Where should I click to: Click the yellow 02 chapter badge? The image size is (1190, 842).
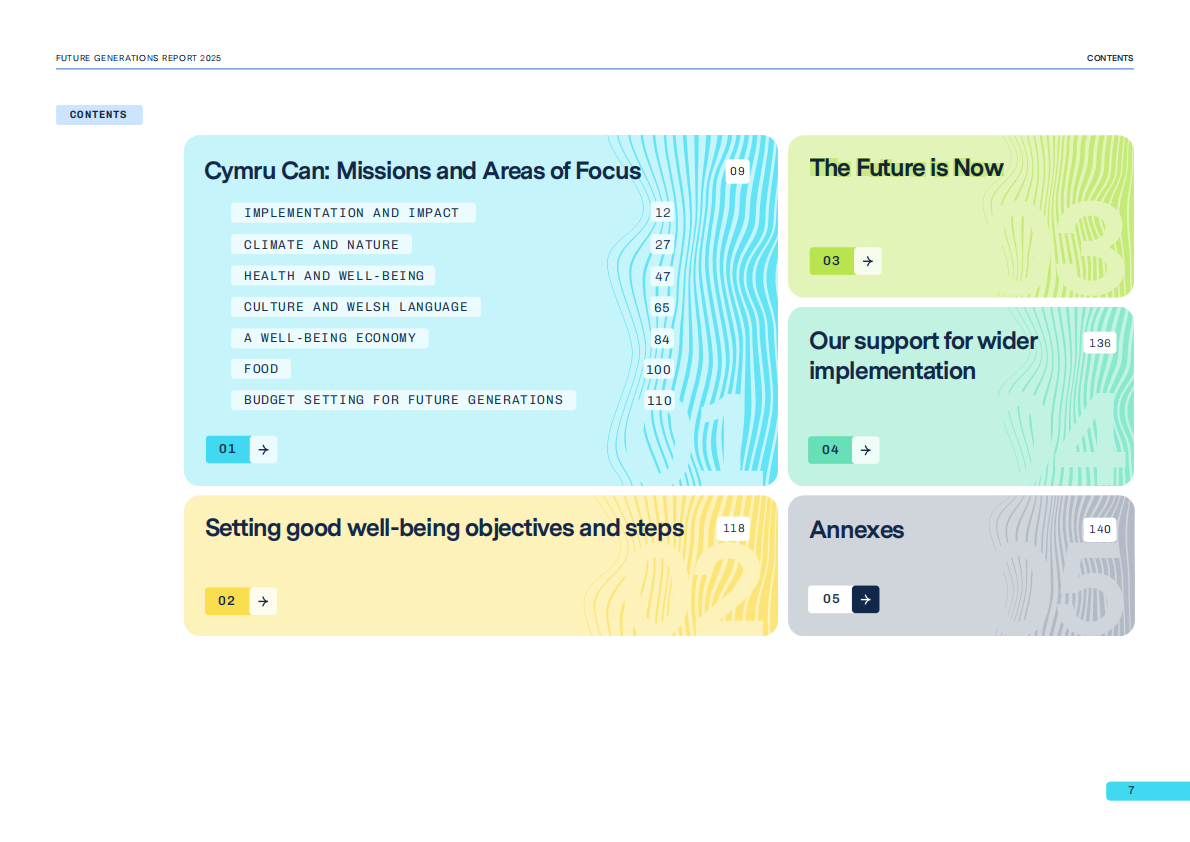[227, 601]
